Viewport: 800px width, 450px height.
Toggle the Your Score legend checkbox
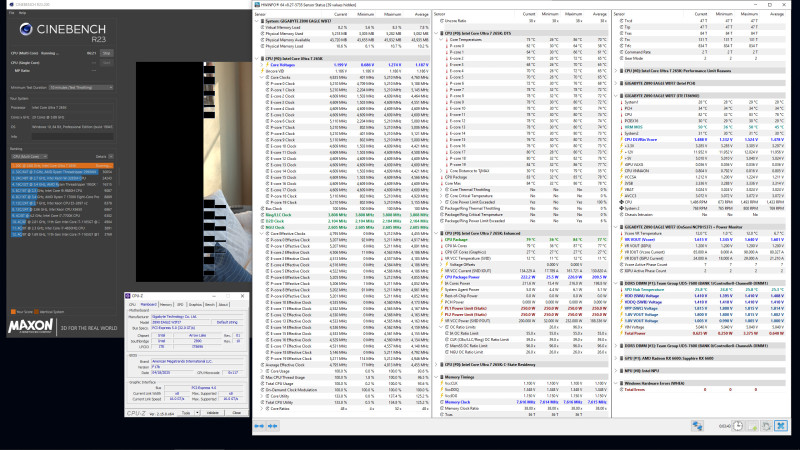coord(13,312)
